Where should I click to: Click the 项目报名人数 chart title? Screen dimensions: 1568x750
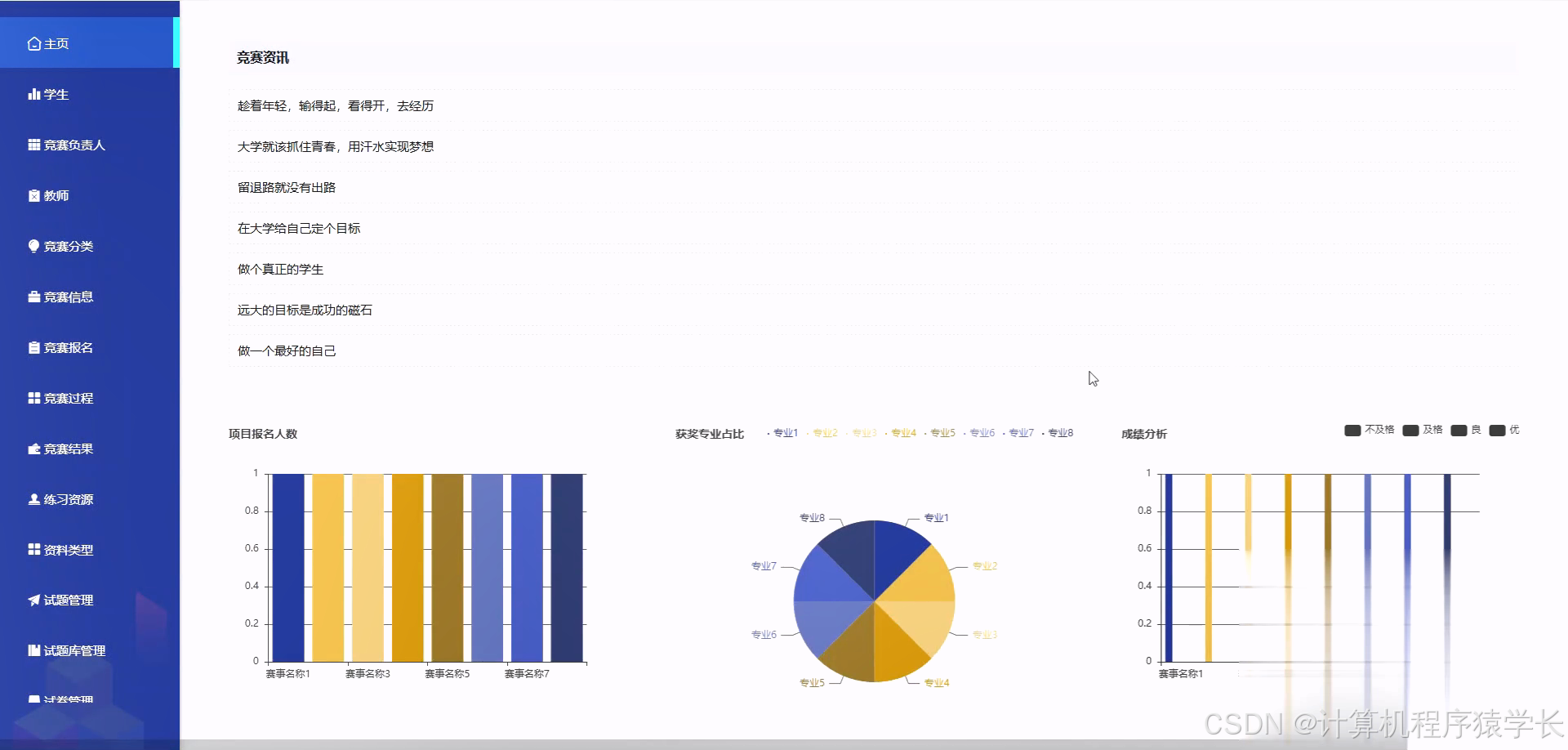(x=263, y=434)
